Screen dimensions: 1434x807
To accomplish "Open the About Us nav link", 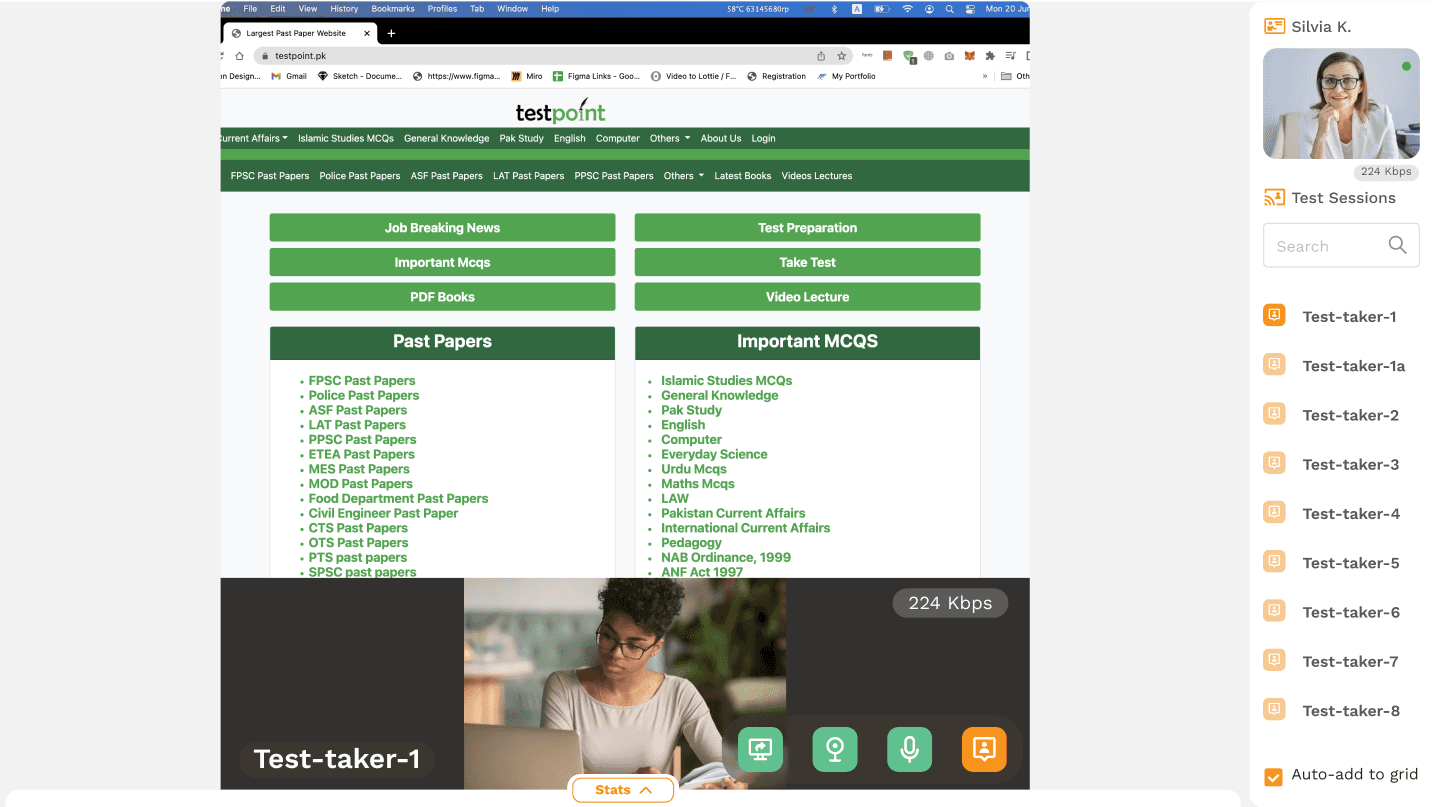I will pos(721,138).
